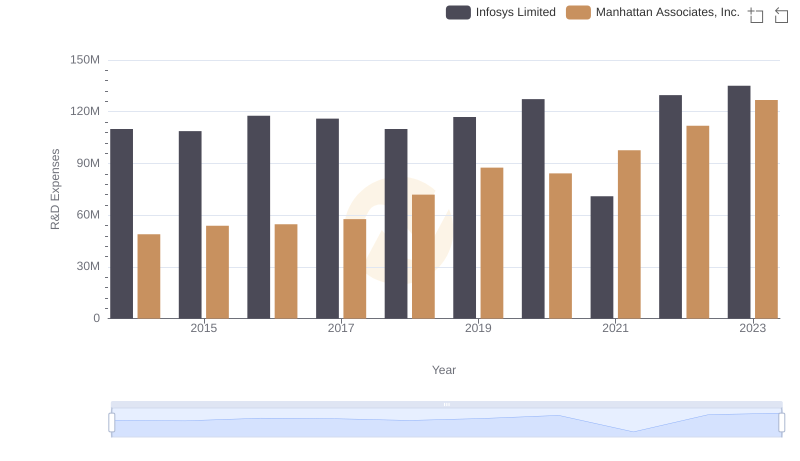Click the zoom reset icon
The image size is (800, 461).
click(x=781, y=15)
